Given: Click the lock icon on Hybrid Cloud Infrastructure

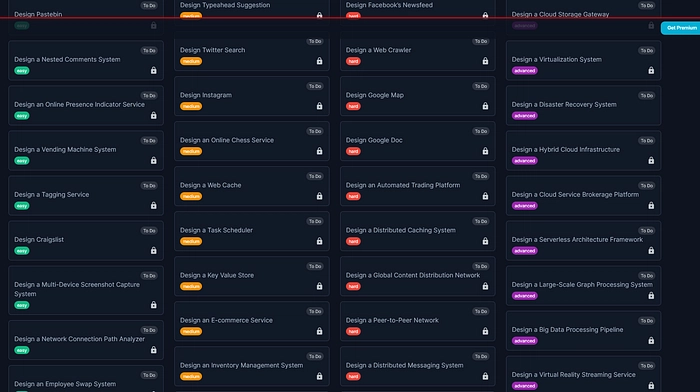Looking at the screenshot, I should point(651,161).
